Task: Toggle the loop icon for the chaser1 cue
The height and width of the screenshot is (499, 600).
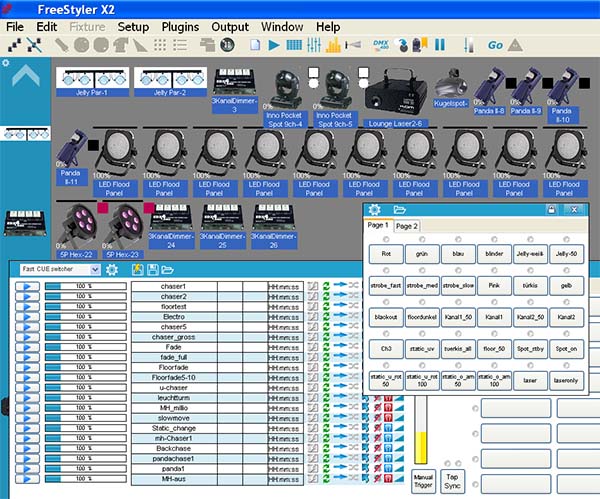Action: [x=326, y=287]
